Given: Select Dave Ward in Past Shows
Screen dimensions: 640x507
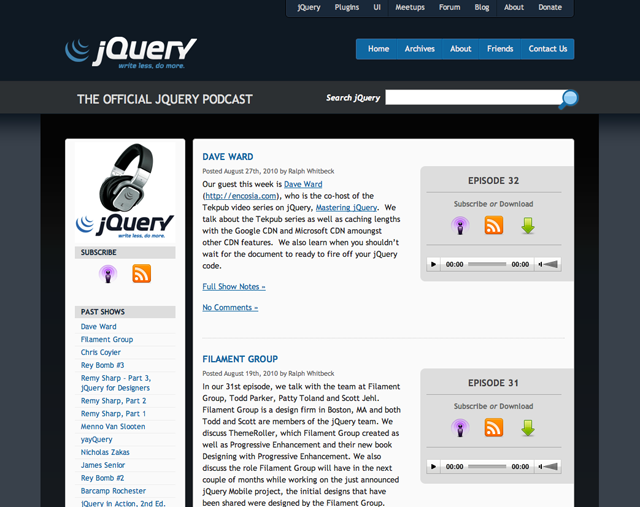Looking at the screenshot, I should click(98, 327).
